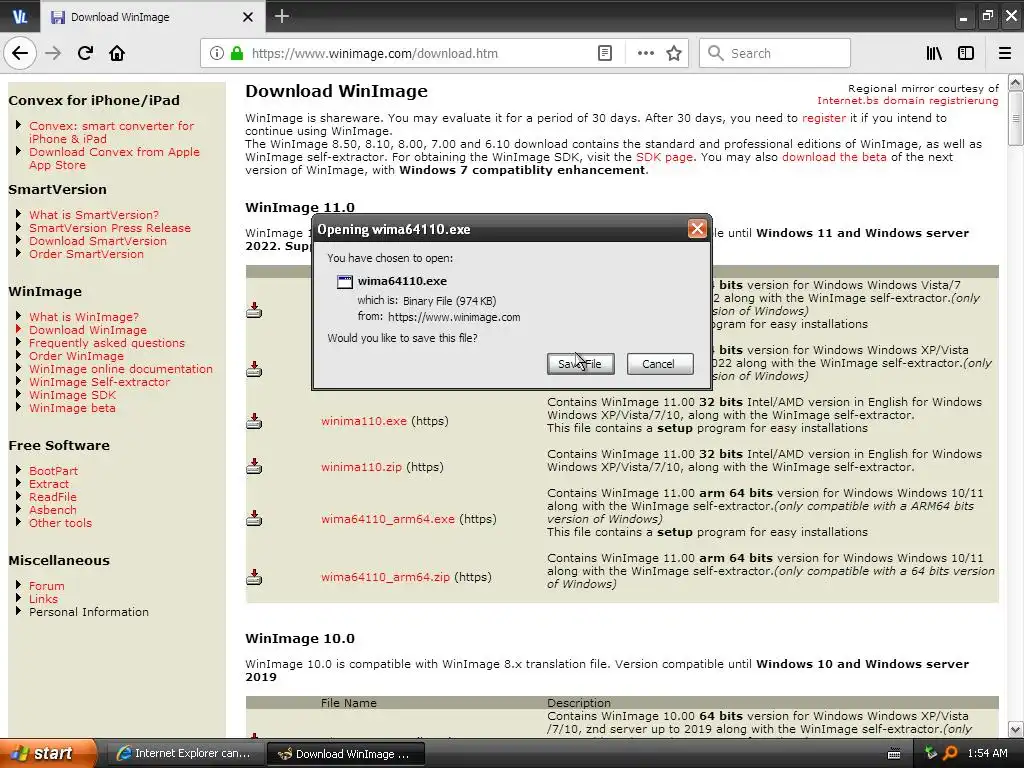This screenshot has height=768, width=1024.
Task: Open Download Convex from Apple App Store
Action: tap(114, 159)
